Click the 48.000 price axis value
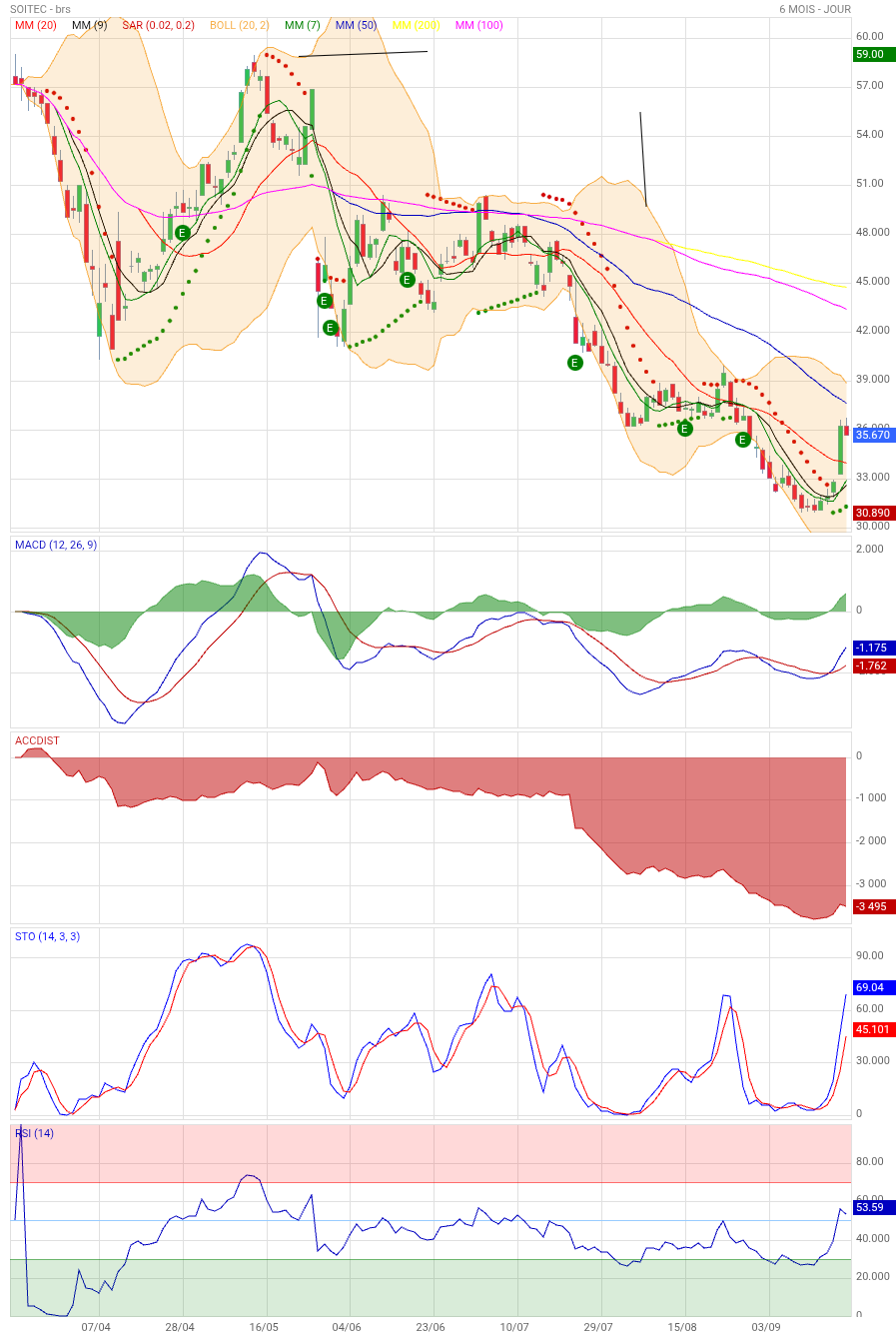 [873, 232]
